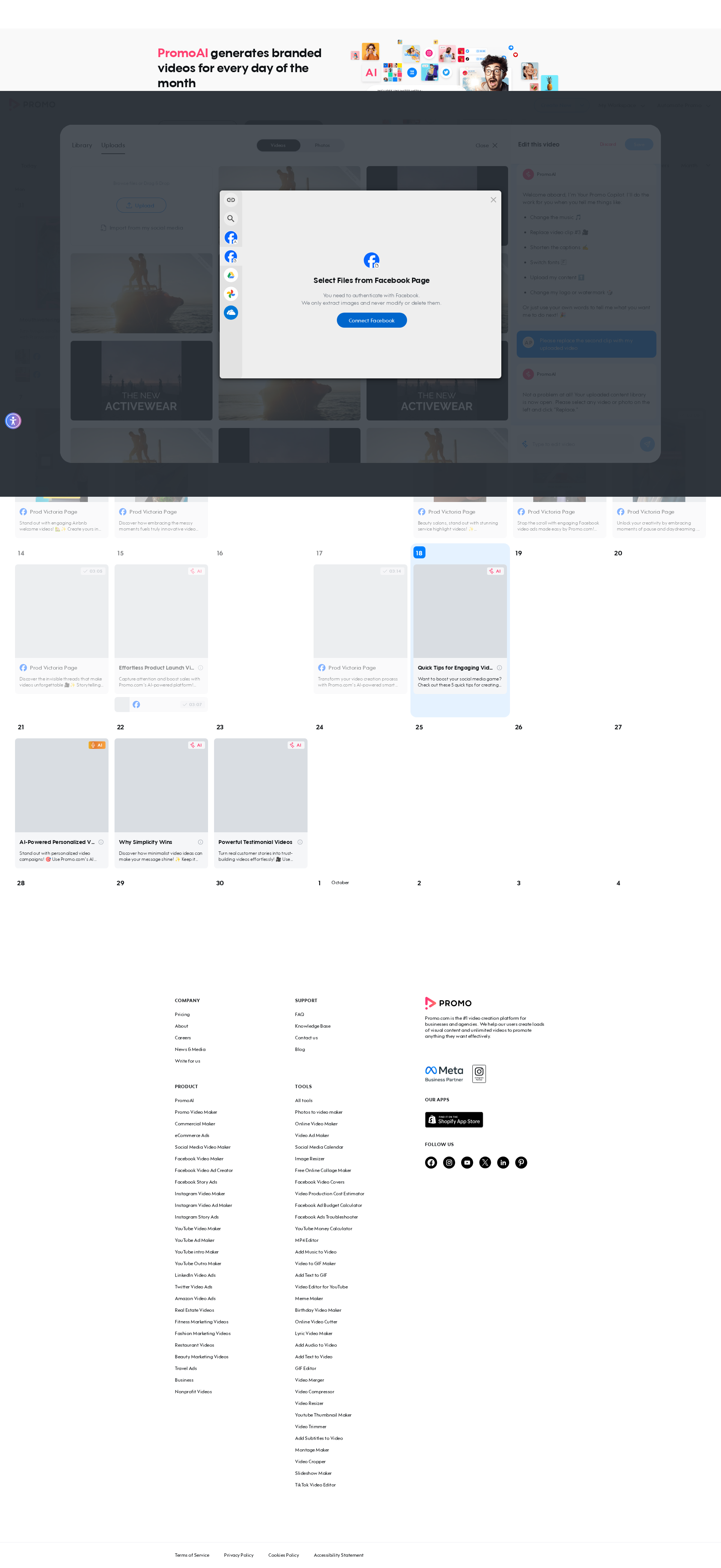Open the Nonprofit Videos link

pyautogui.click(x=193, y=1392)
